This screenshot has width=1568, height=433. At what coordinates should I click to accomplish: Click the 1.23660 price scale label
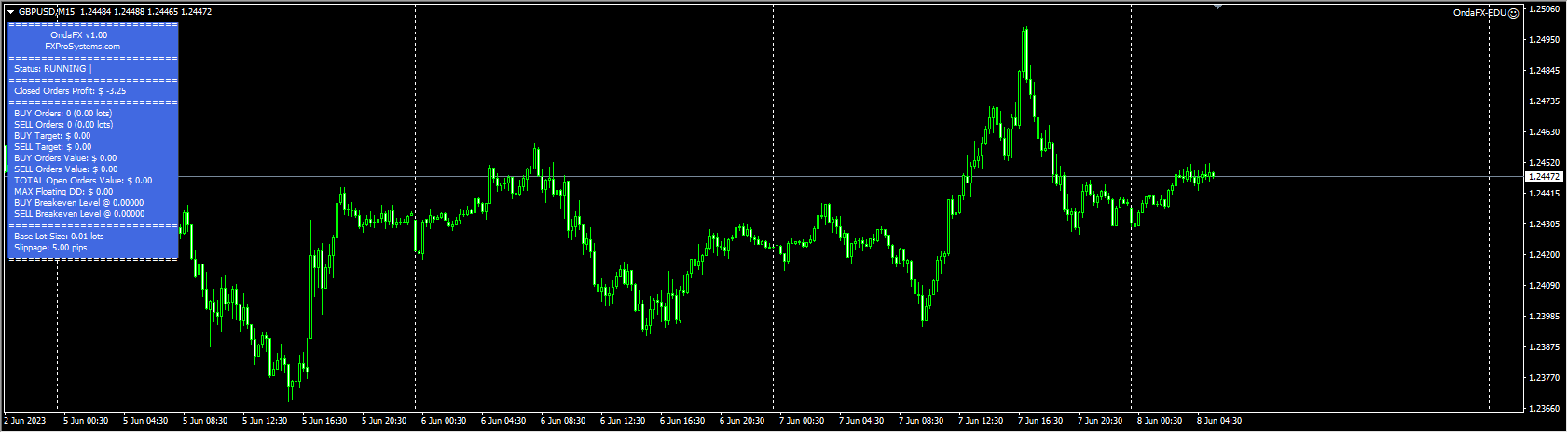[x=1545, y=409]
